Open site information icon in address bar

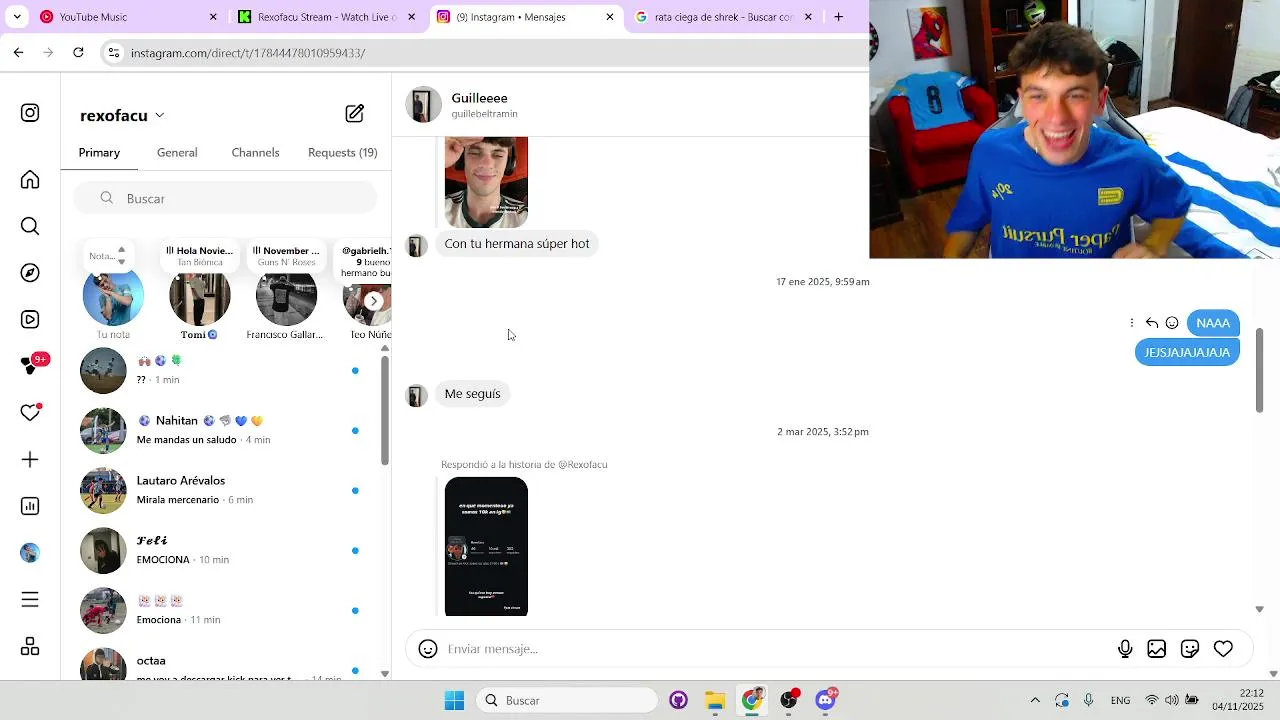click(114, 53)
